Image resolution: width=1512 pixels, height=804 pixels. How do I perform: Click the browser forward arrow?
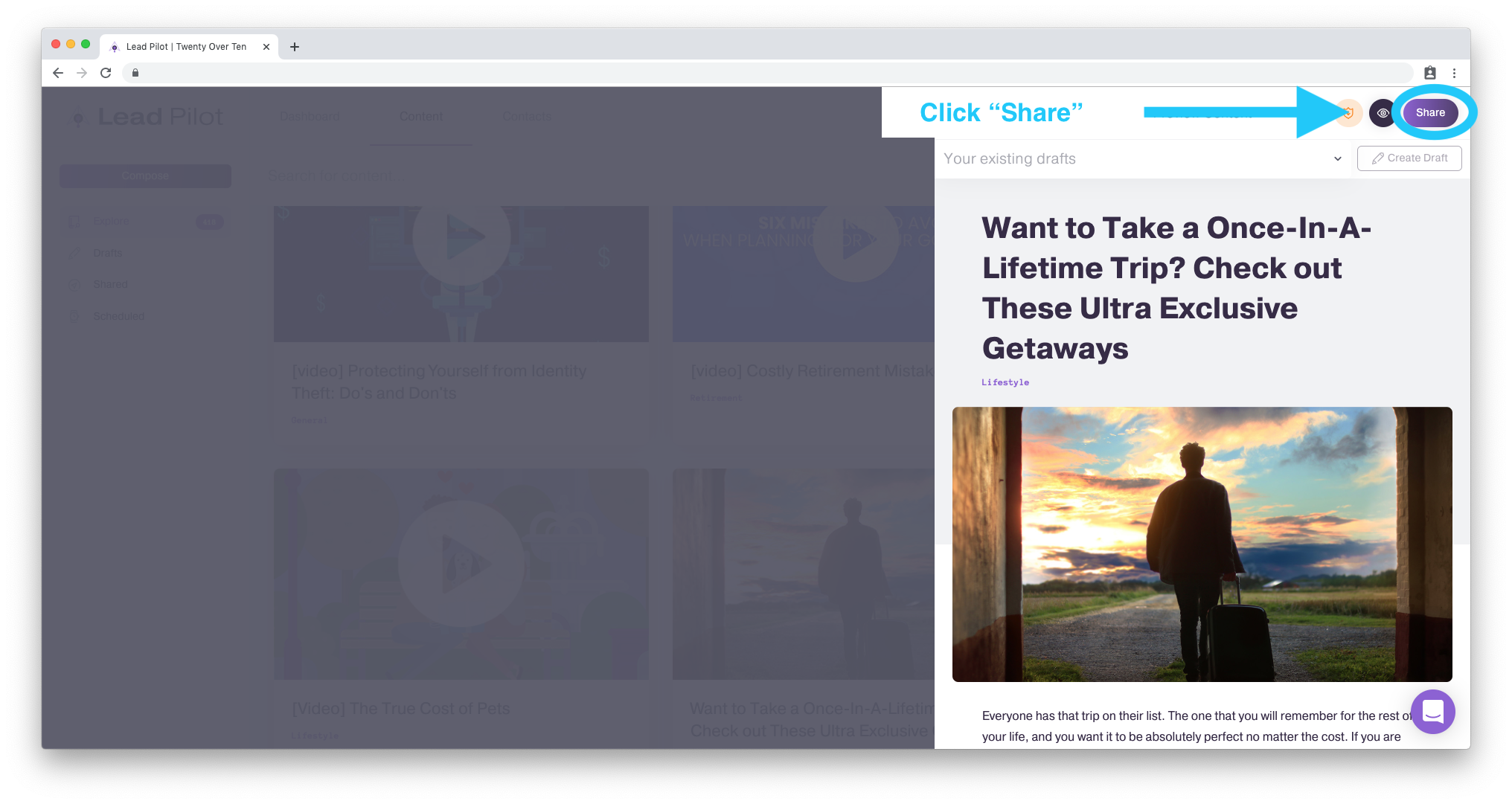pos(82,73)
